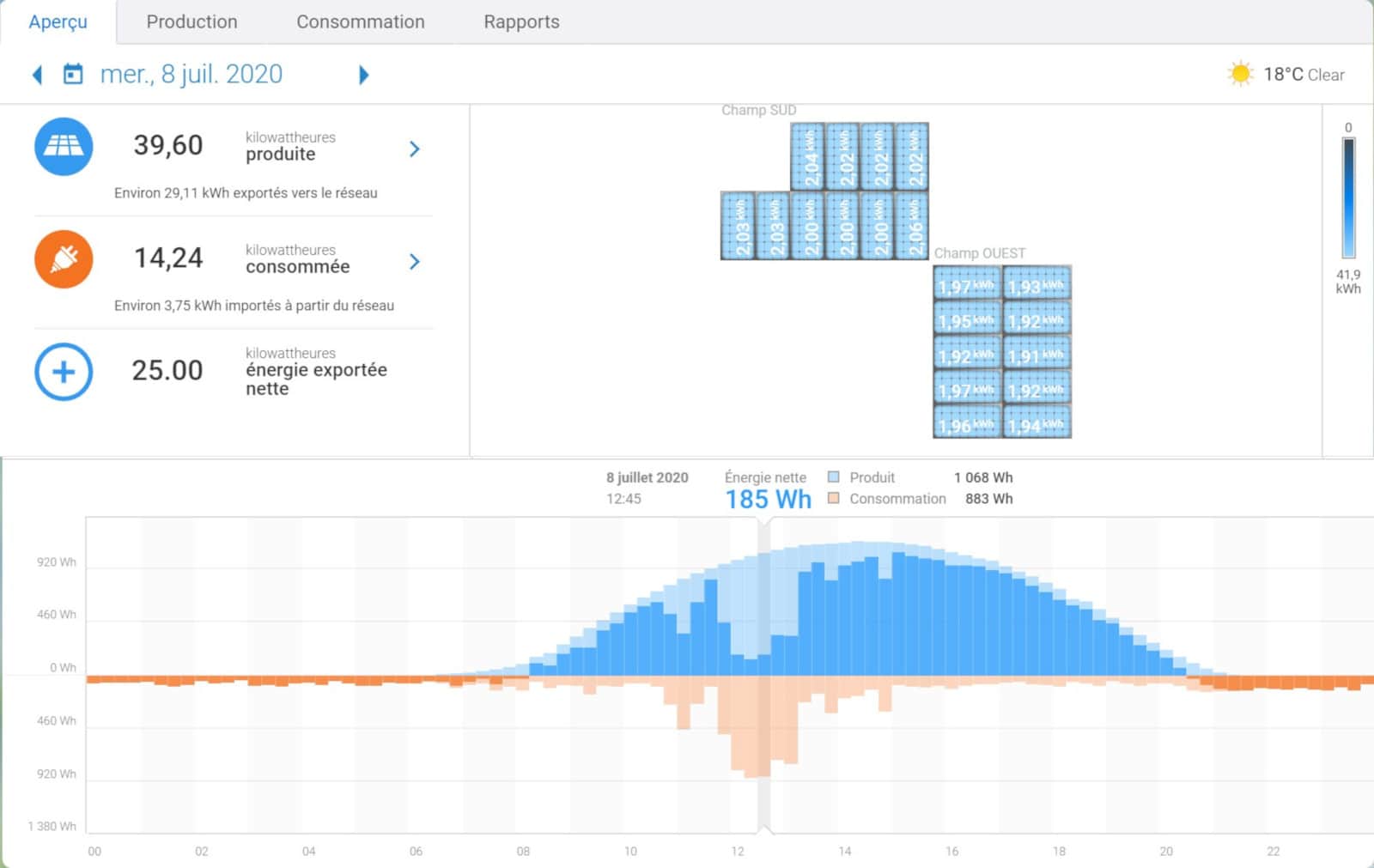Screen dimensions: 1374x868
Task: Switch to the Consommation tab
Action: [x=360, y=22]
